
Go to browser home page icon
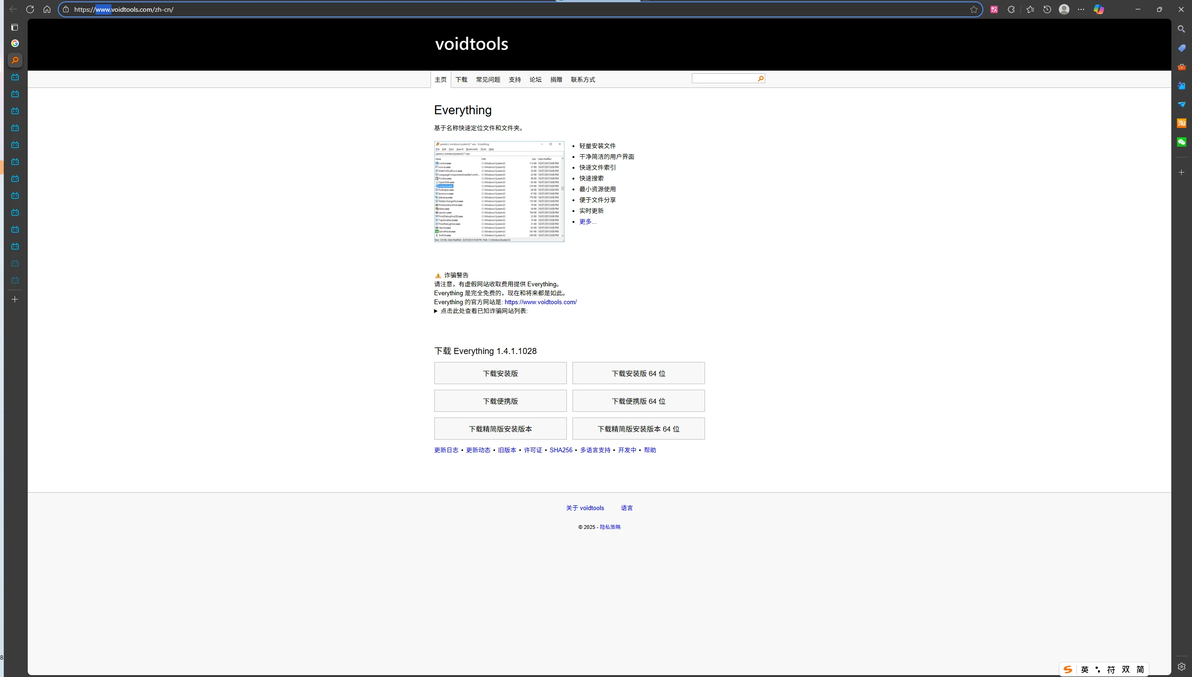point(46,9)
